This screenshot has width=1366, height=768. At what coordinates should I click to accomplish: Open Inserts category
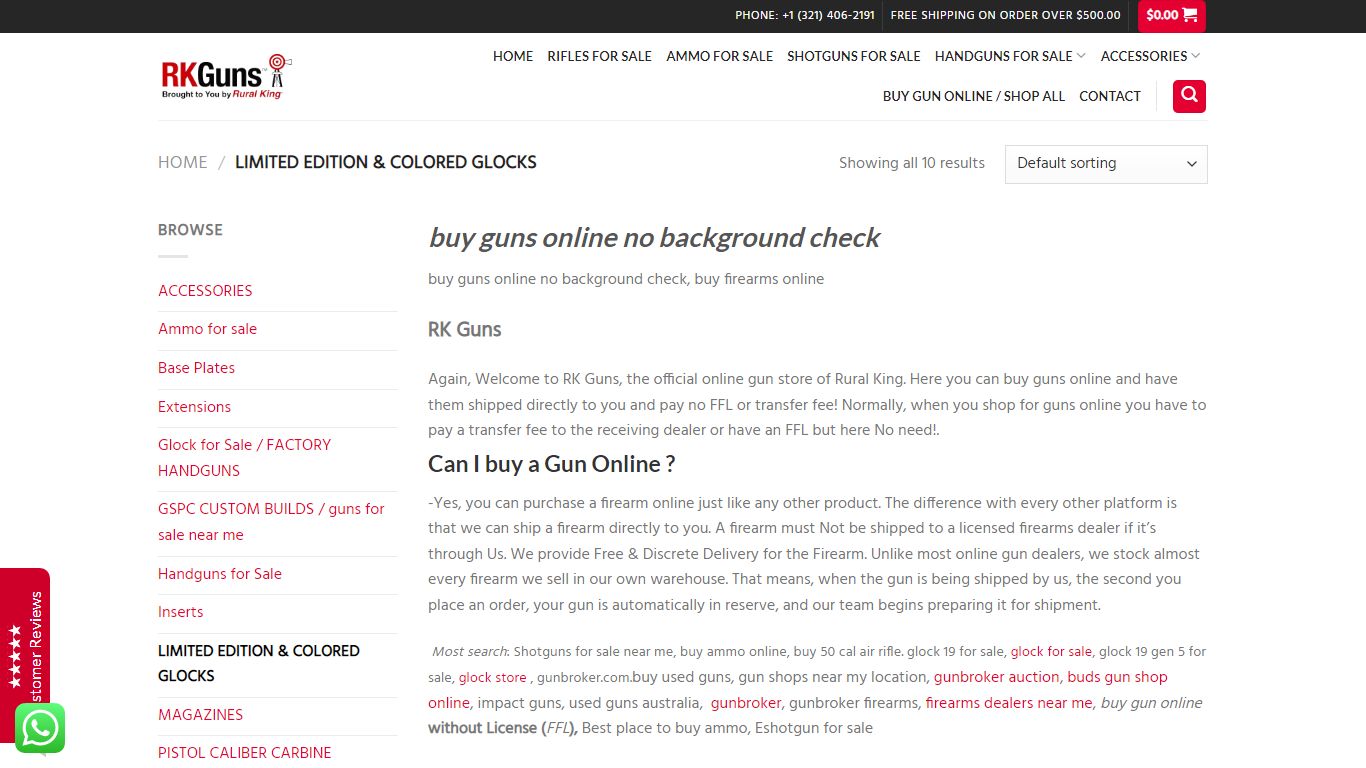click(180, 612)
